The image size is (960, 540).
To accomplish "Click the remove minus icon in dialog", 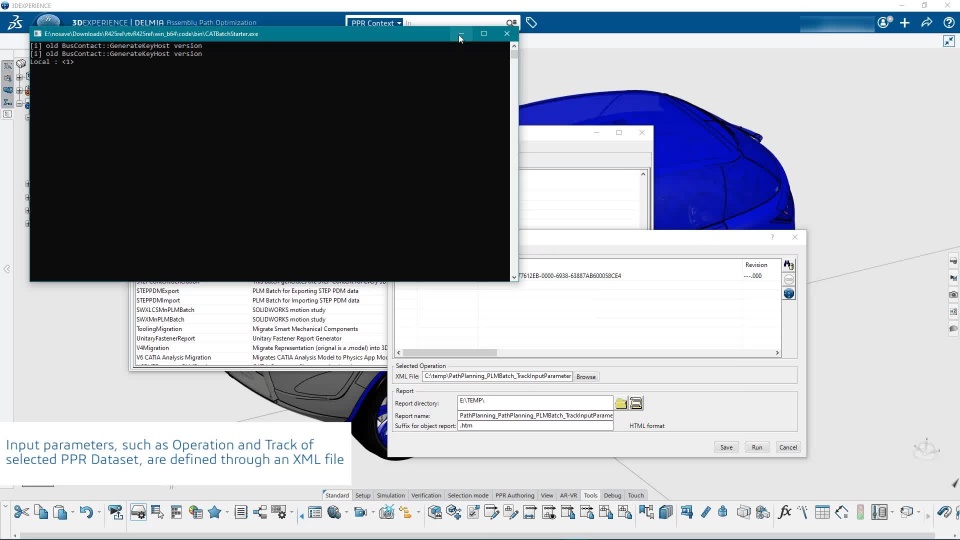I will click(789, 280).
